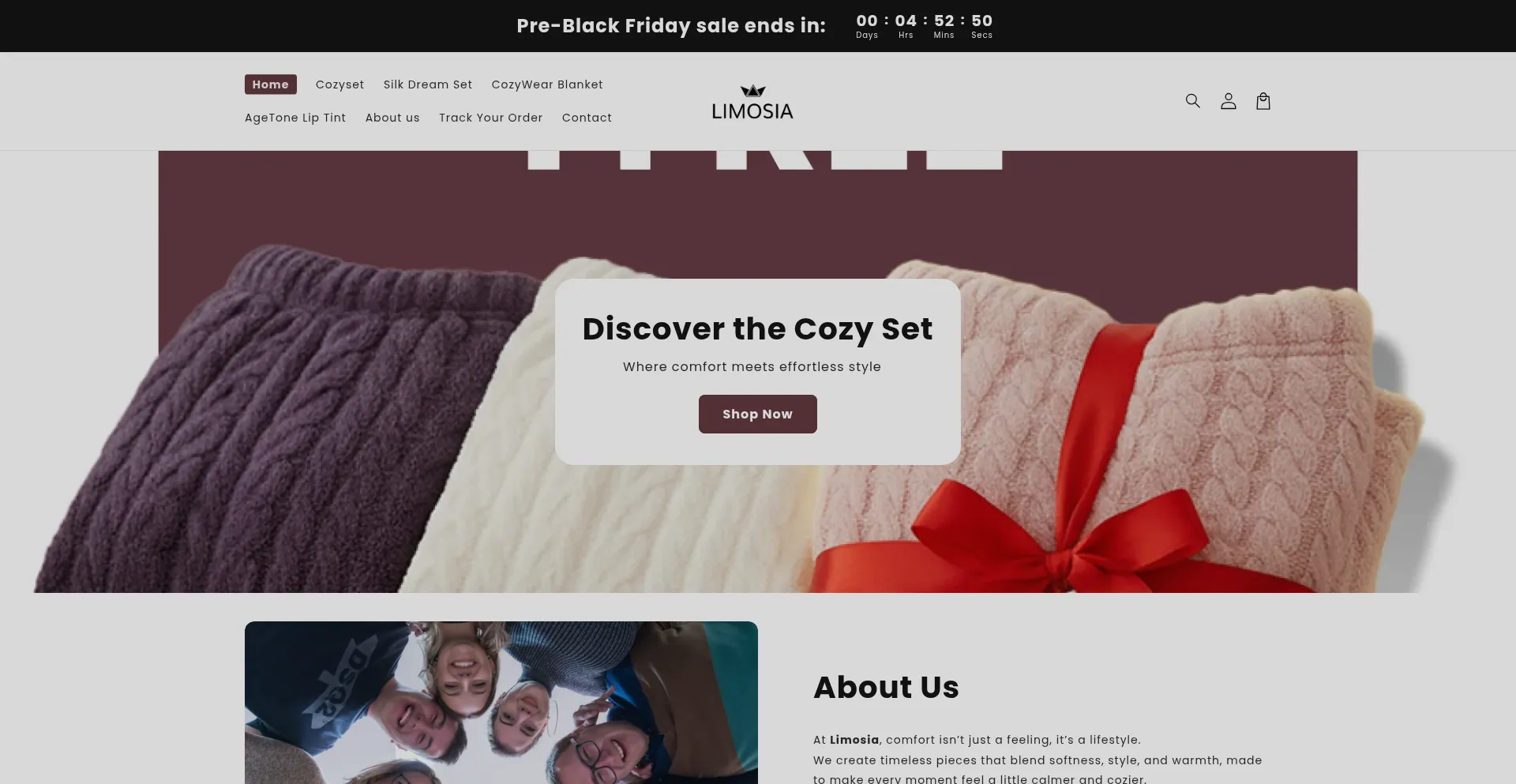Click the Shop Now button
This screenshot has height=784, width=1516.
coord(758,414)
